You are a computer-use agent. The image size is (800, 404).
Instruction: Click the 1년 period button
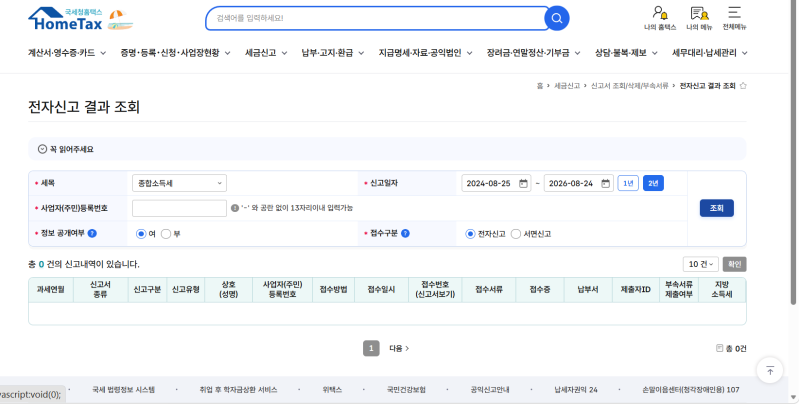628,183
